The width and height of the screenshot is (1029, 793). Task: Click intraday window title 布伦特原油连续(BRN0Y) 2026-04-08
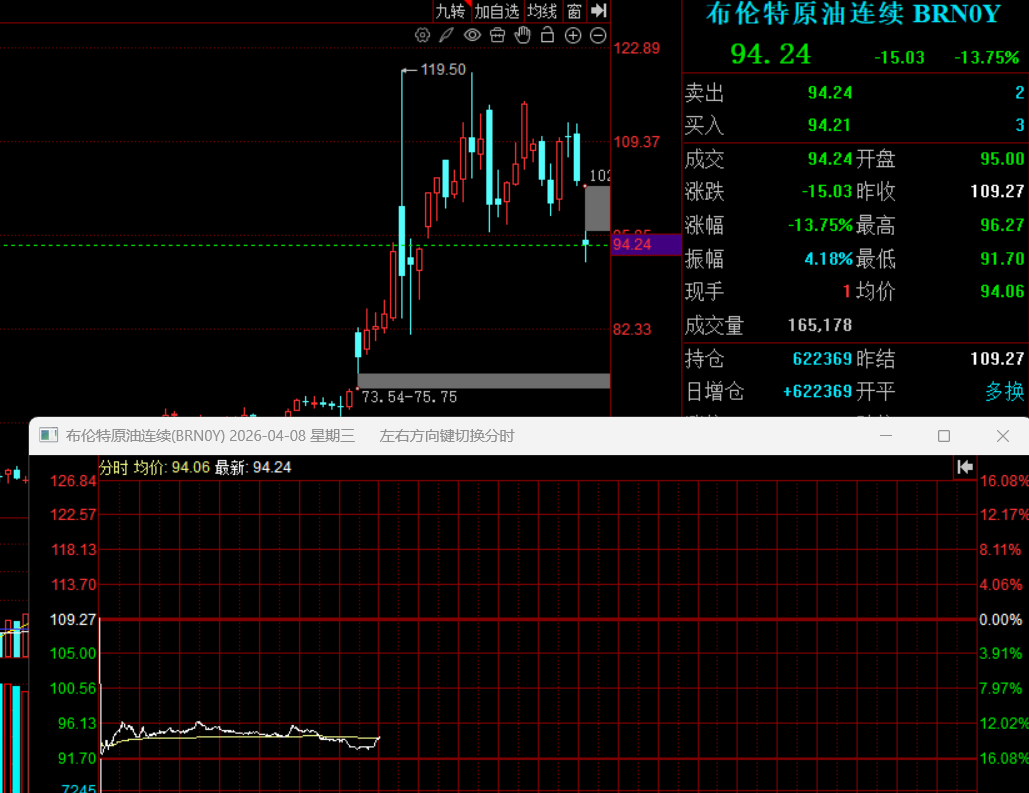pyautogui.click(x=210, y=436)
